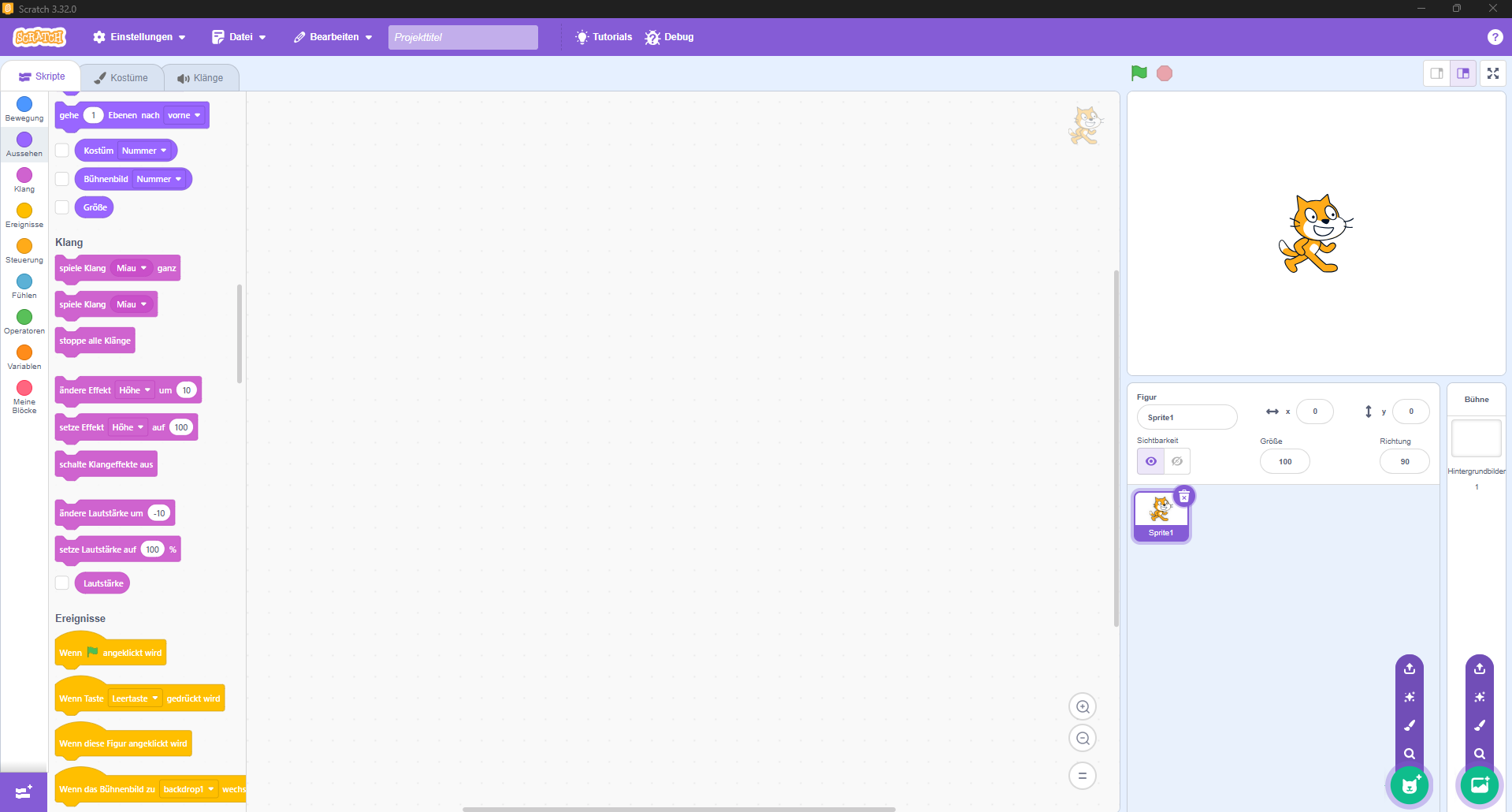Paint a new sprite with brush icon
Viewport: 1512px width, 812px height.
coord(1410,725)
